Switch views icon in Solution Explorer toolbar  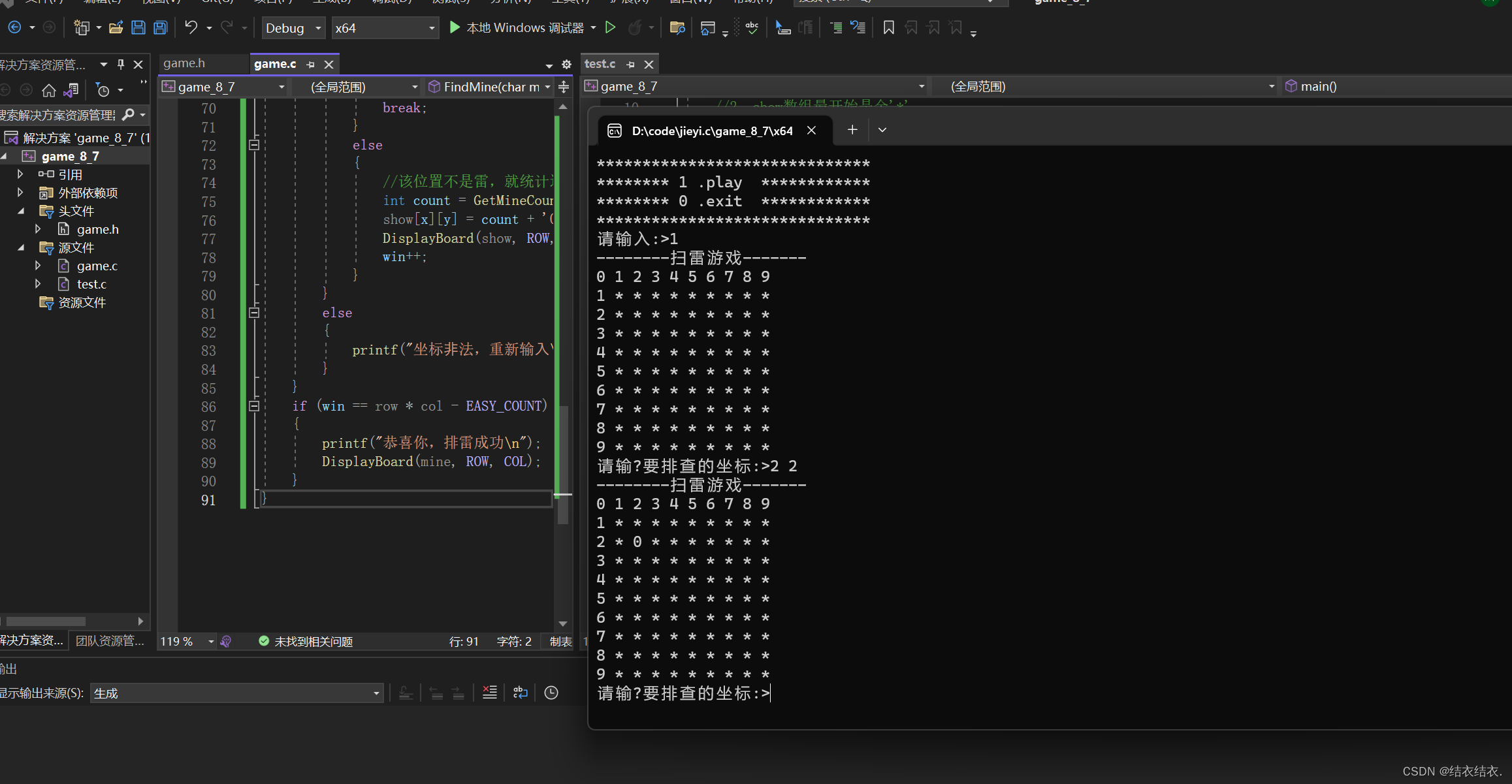(71, 90)
